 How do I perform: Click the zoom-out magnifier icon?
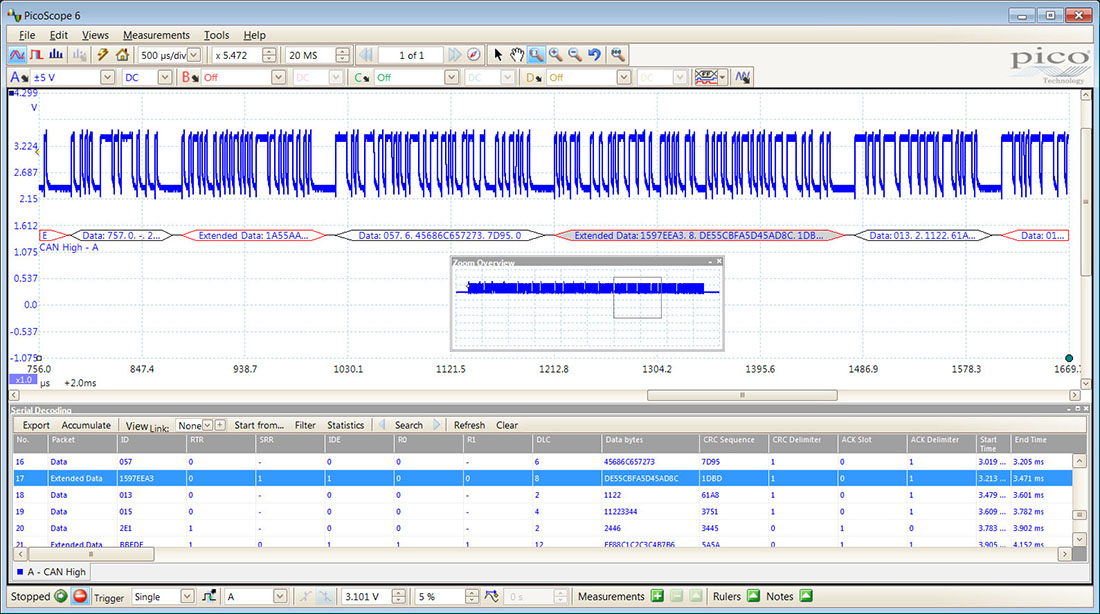pos(575,55)
